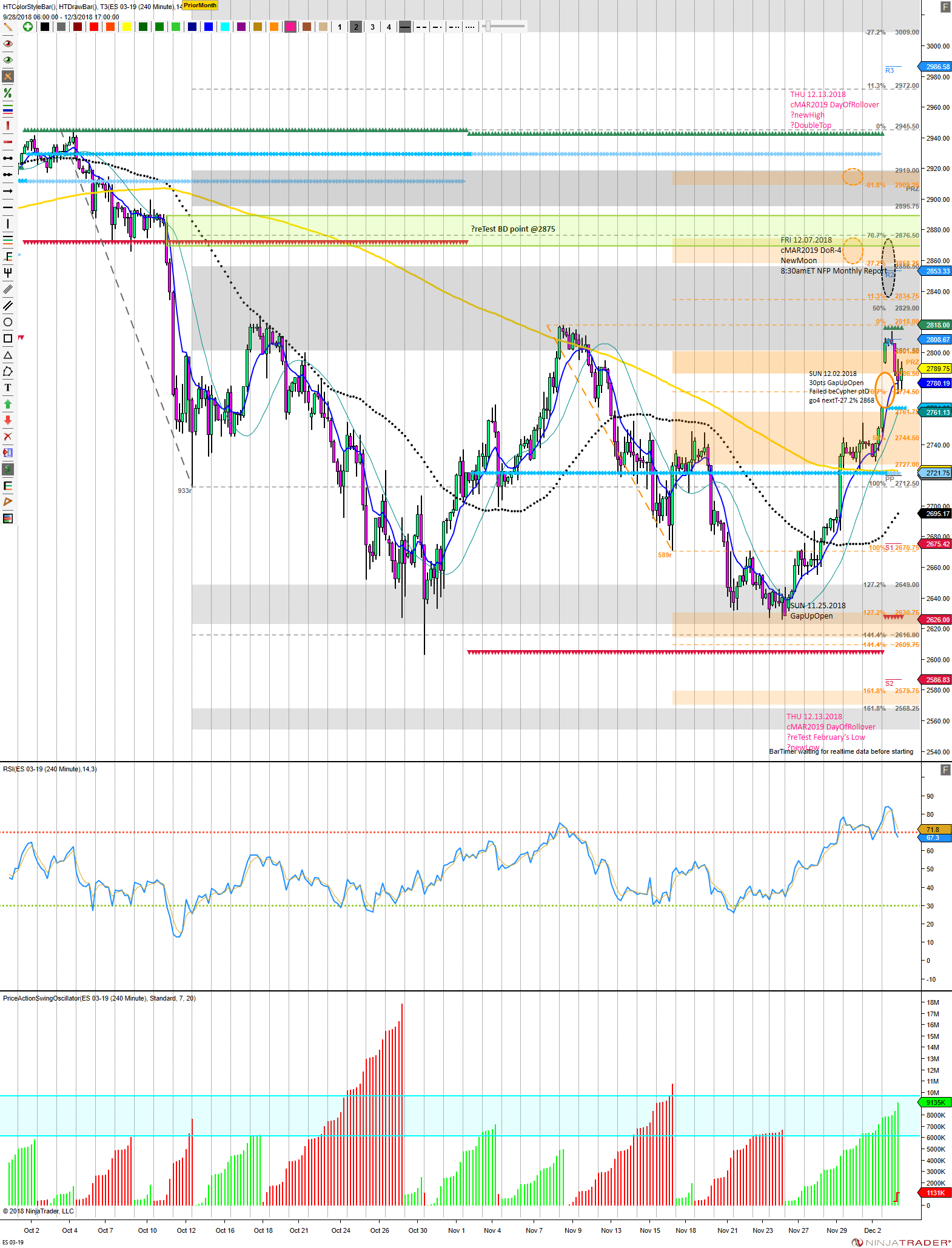The width and height of the screenshot is (952, 1248).
Task: Toggle the red eye hide-drawings icon
Action: [8, 44]
